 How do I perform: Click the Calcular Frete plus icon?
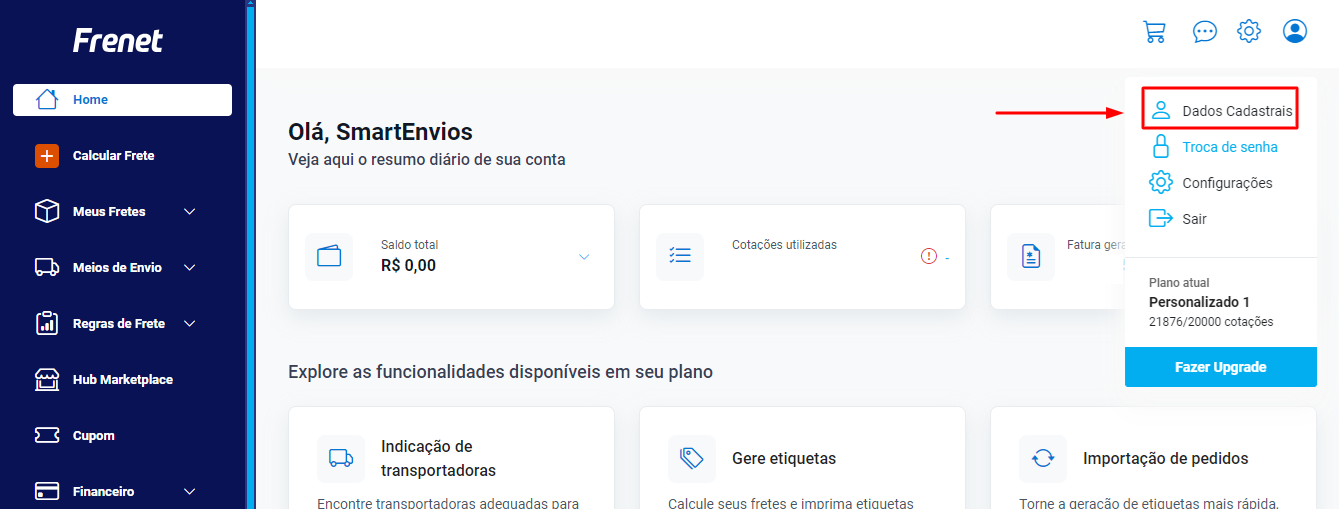pos(47,156)
